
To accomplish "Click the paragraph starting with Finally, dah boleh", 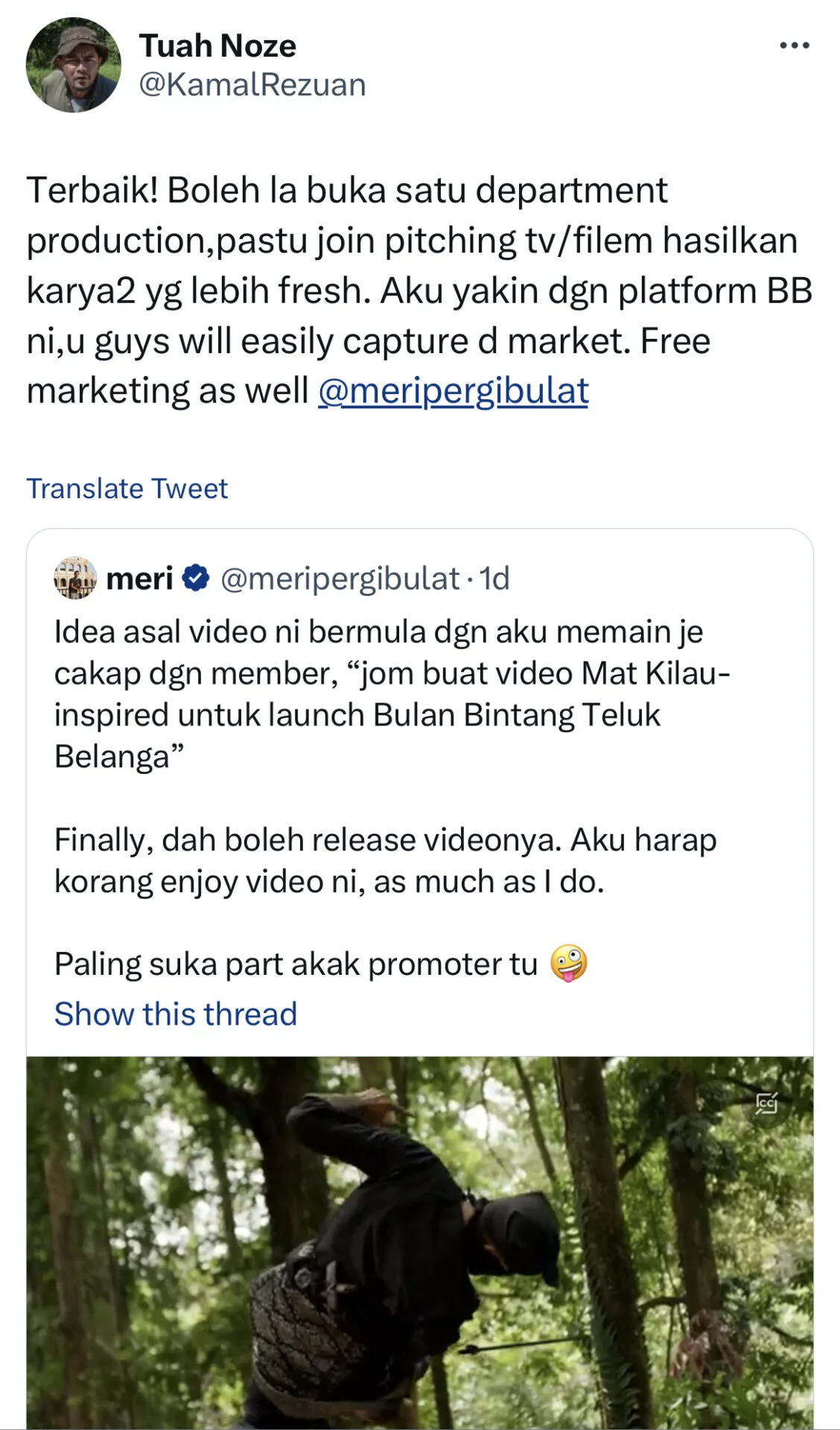I will [x=385, y=860].
